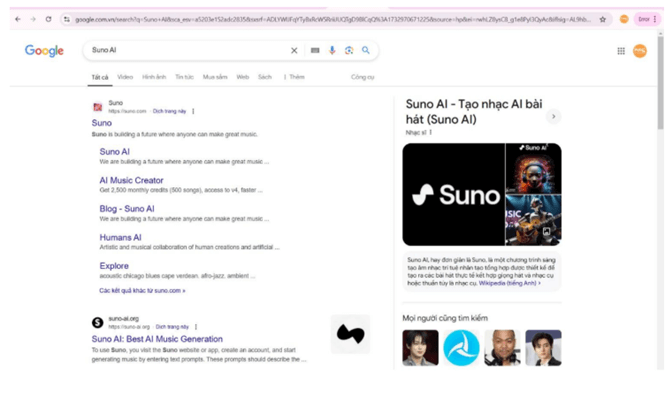Expand the knowledge panel arrow chevron
Viewport: 665px width, 420px height.
pos(553,117)
